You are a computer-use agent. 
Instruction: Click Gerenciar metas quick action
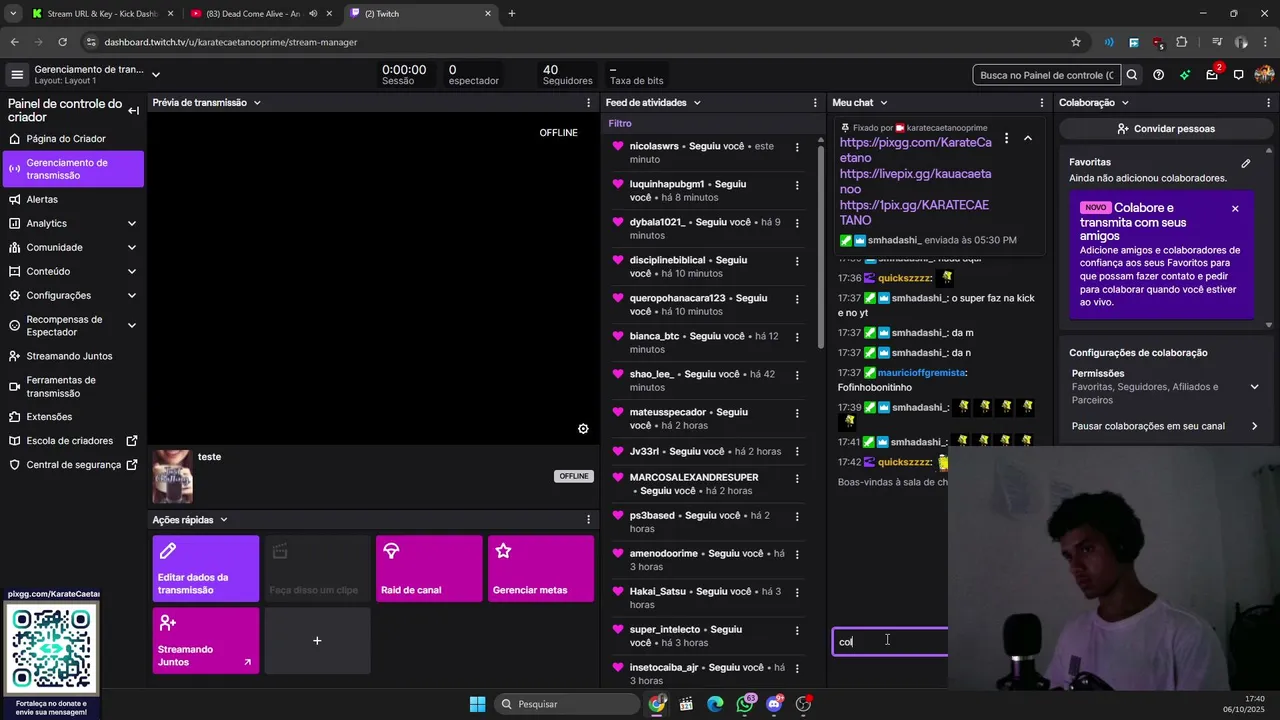click(x=541, y=568)
